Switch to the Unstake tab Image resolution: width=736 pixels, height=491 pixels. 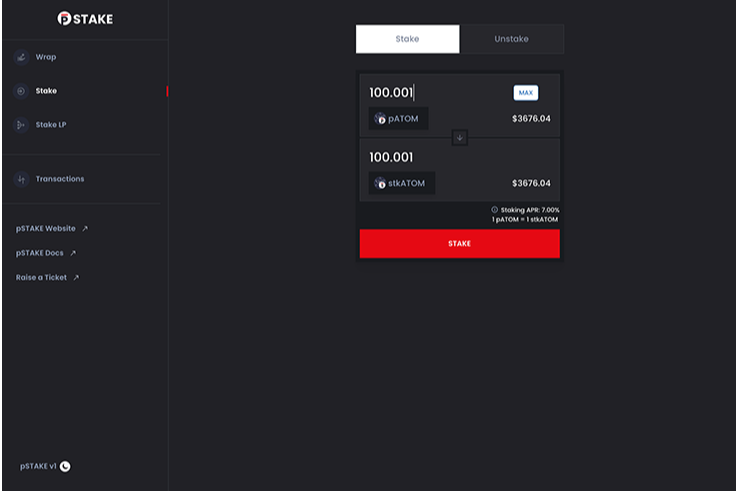(x=511, y=39)
